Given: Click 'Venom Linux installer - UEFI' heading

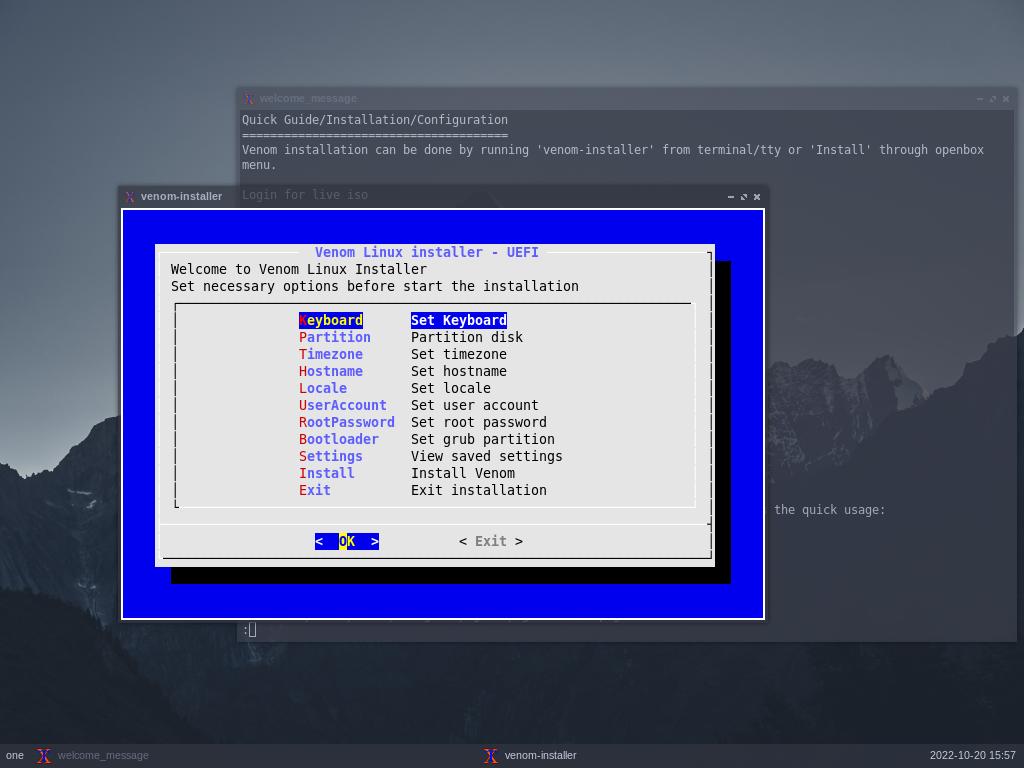Looking at the screenshot, I should (x=426, y=252).
